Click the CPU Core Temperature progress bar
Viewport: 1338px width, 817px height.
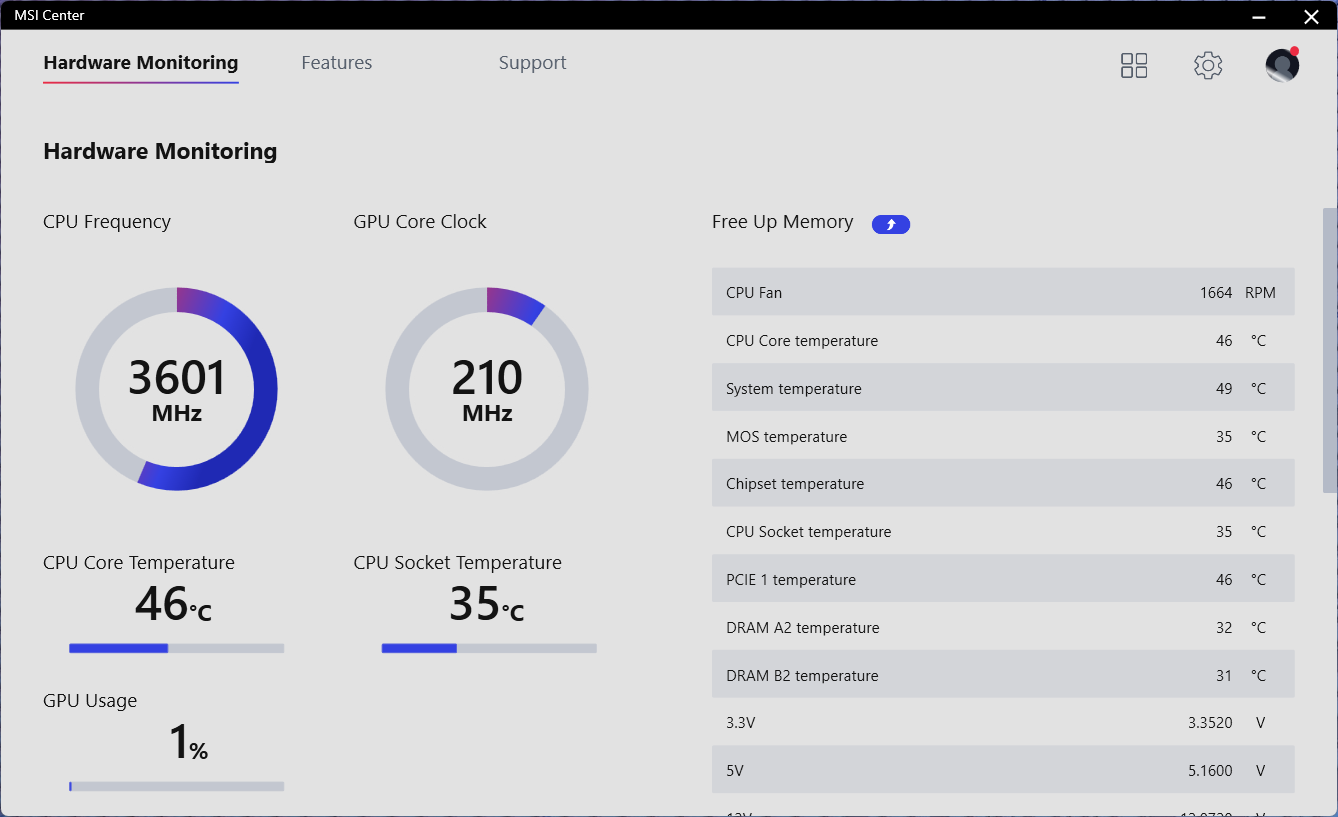coord(176,648)
